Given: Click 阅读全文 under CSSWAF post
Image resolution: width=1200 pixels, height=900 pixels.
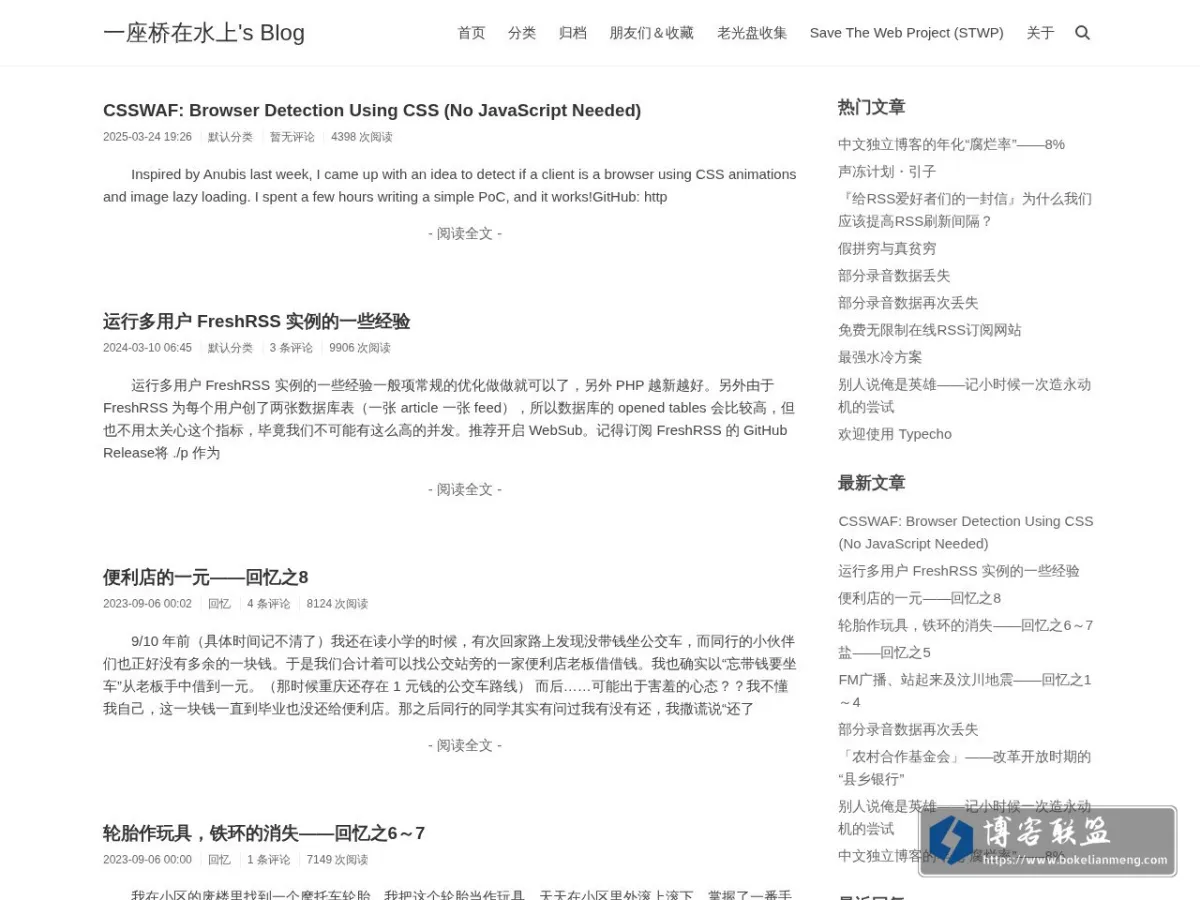Looking at the screenshot, I should [465, 233].
